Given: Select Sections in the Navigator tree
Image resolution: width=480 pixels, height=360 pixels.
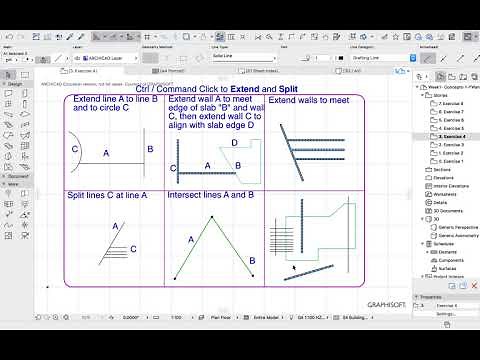Looking at the screenshot, I should pos(438,170).
